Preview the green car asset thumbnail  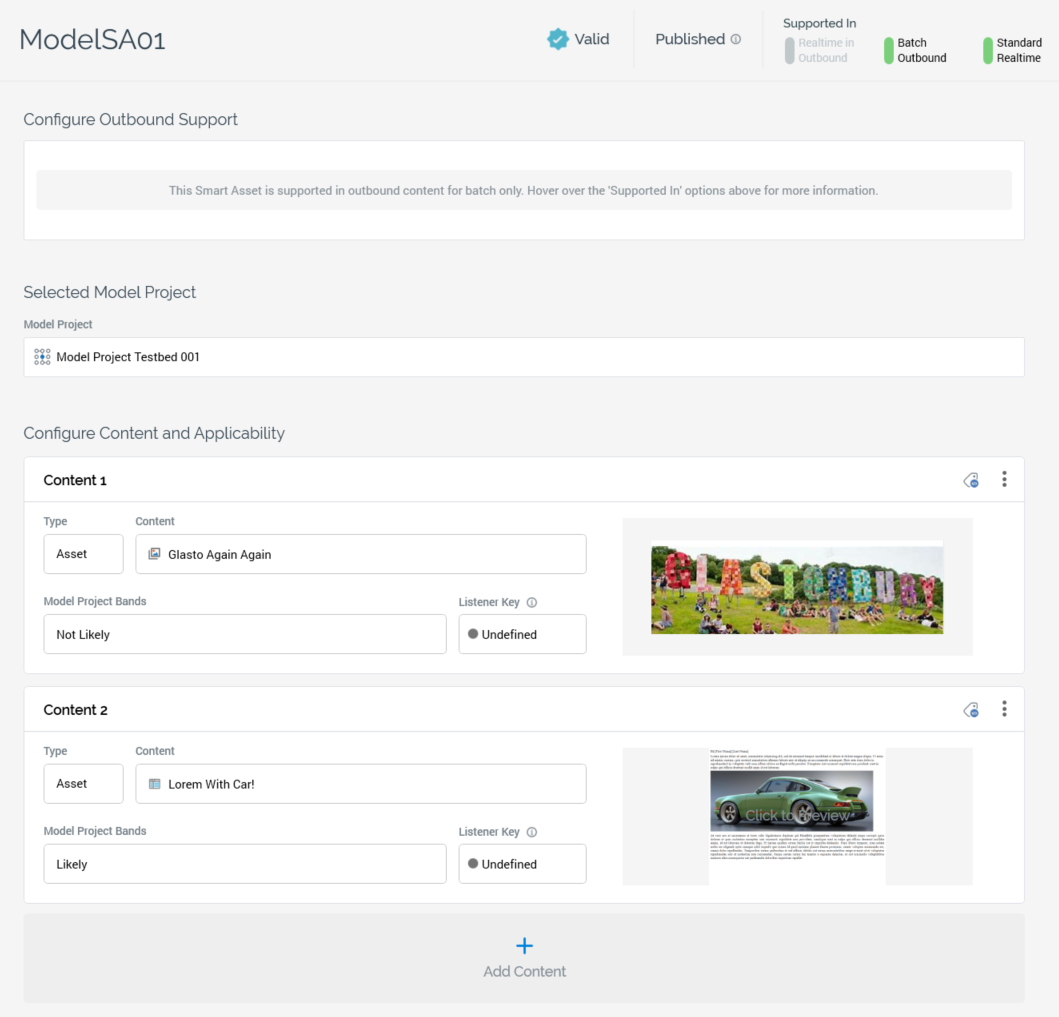(797, 815)
